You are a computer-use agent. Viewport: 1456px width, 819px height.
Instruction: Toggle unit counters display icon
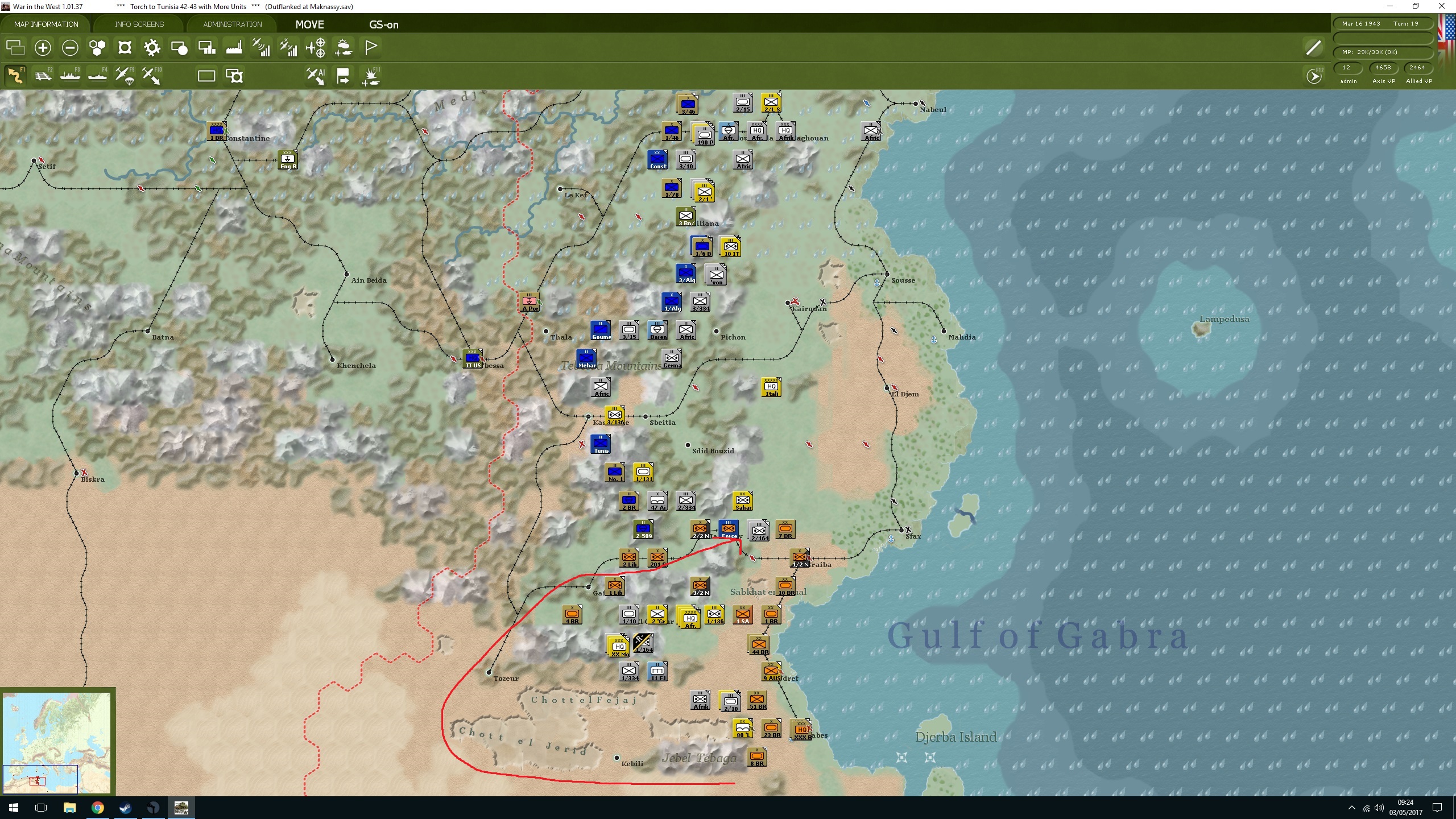[125, 48]
